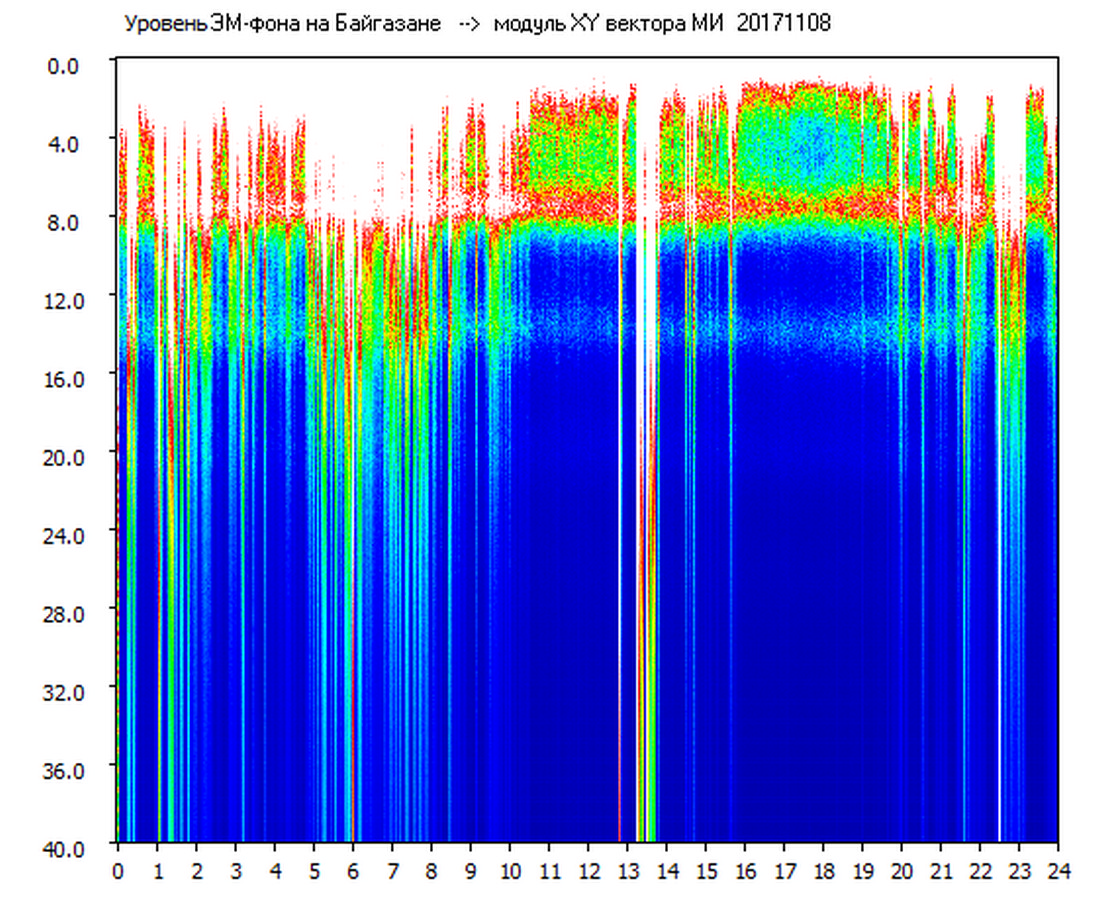Click hour 13 on the horizontal axis

click(x=628, y=870)
